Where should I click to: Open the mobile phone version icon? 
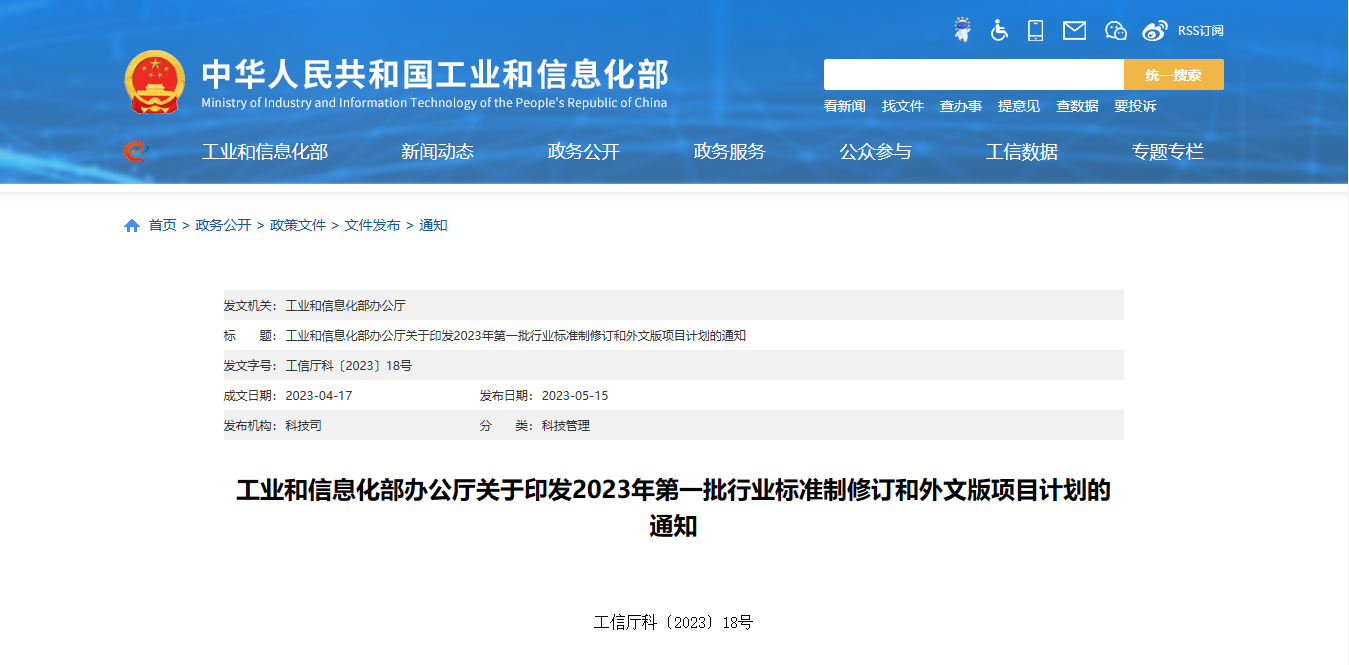pos(1035,30)
